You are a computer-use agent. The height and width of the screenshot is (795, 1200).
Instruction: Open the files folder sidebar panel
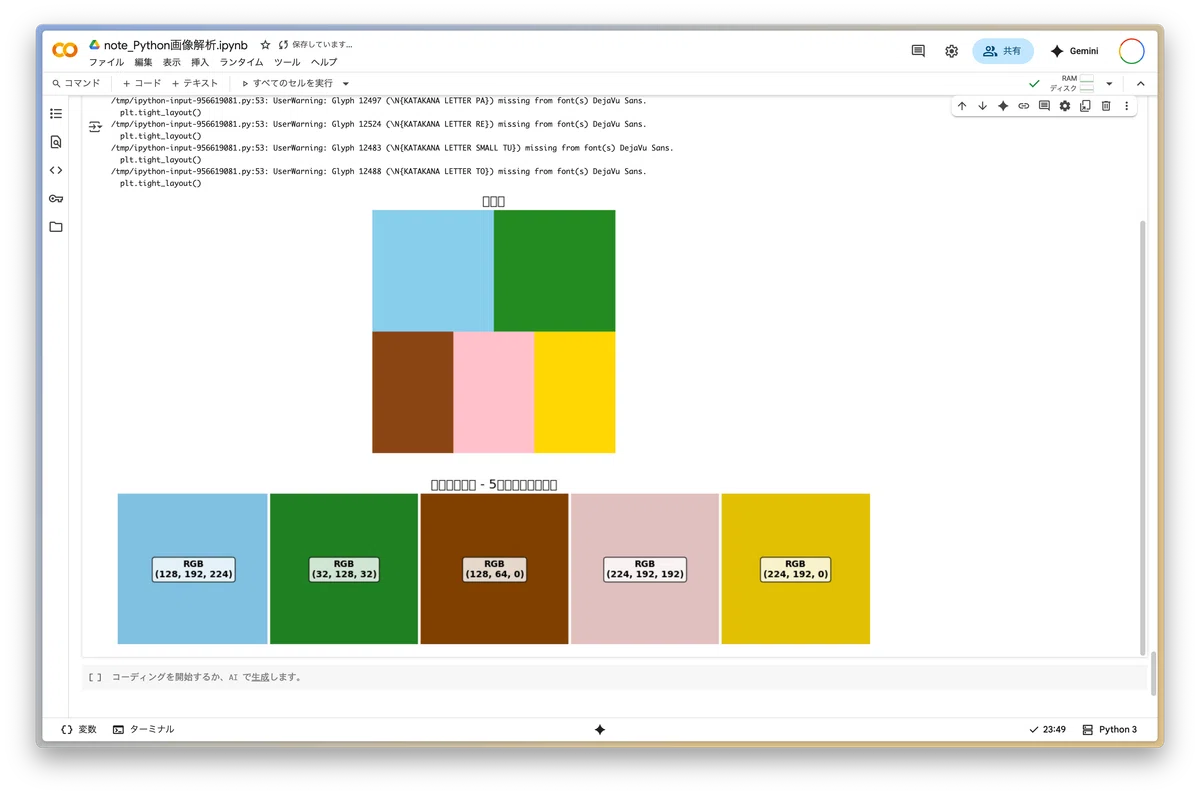coord(56,227)
